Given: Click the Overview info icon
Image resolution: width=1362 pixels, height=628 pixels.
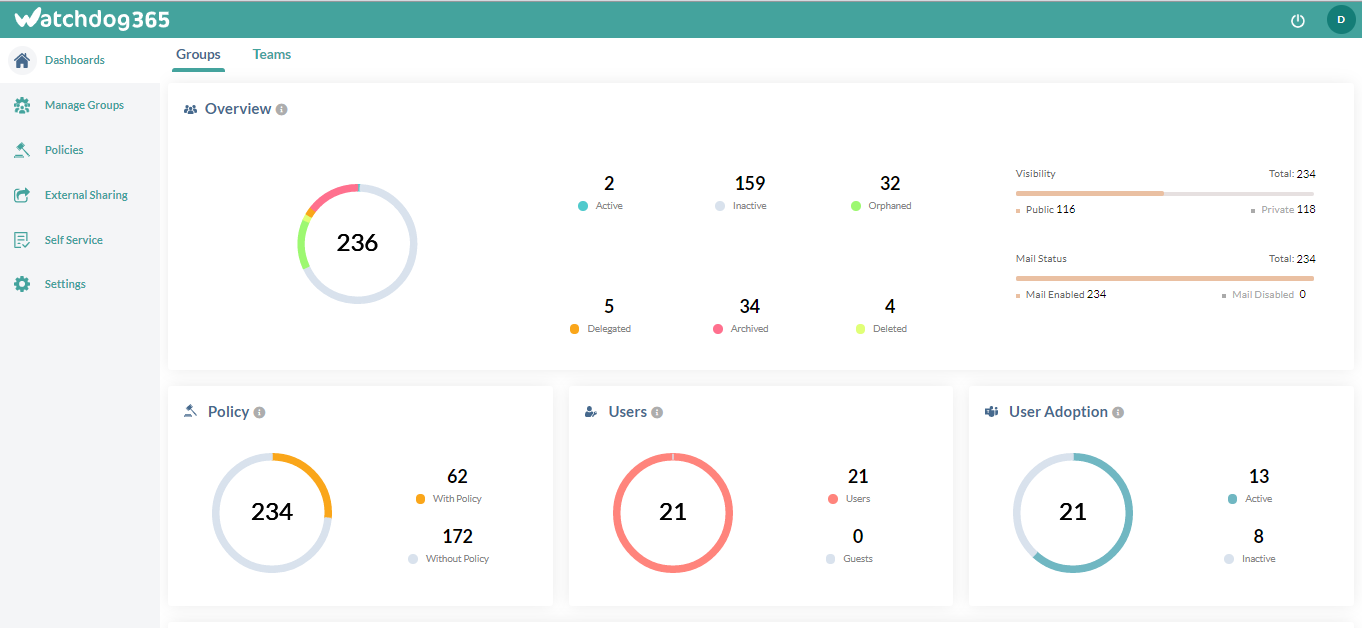Looking at the screenshot, I should (282, 109).
